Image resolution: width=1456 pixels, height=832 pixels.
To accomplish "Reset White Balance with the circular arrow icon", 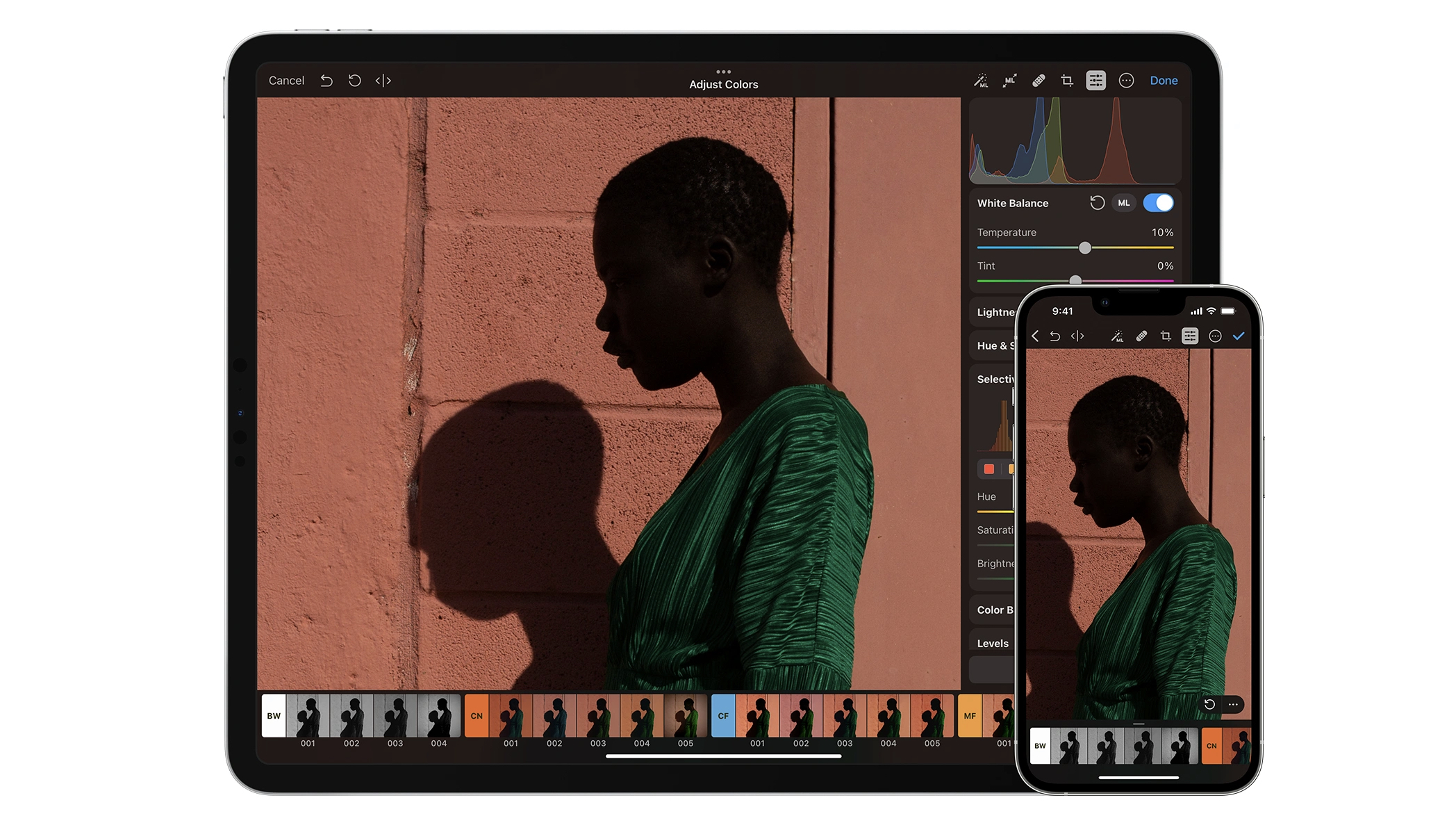I will click(1097, 203).
